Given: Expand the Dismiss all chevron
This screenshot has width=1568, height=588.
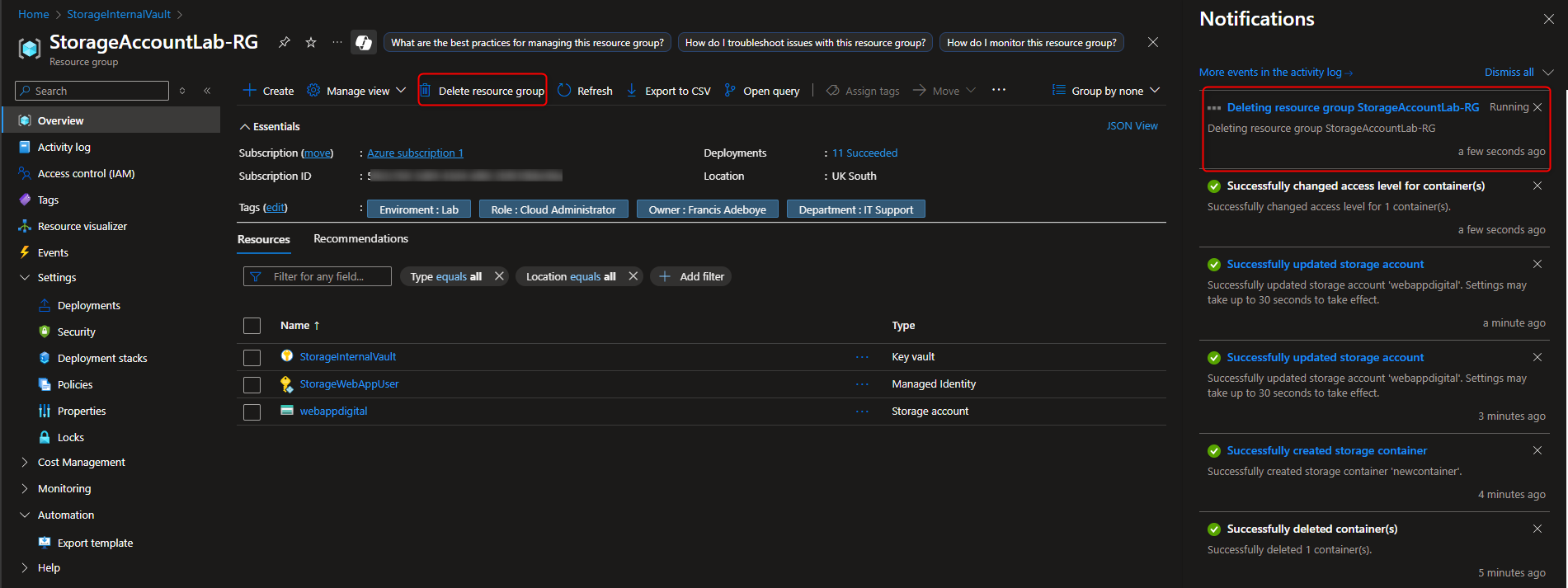Looking at the screenshot, I should click(1548, 72).
